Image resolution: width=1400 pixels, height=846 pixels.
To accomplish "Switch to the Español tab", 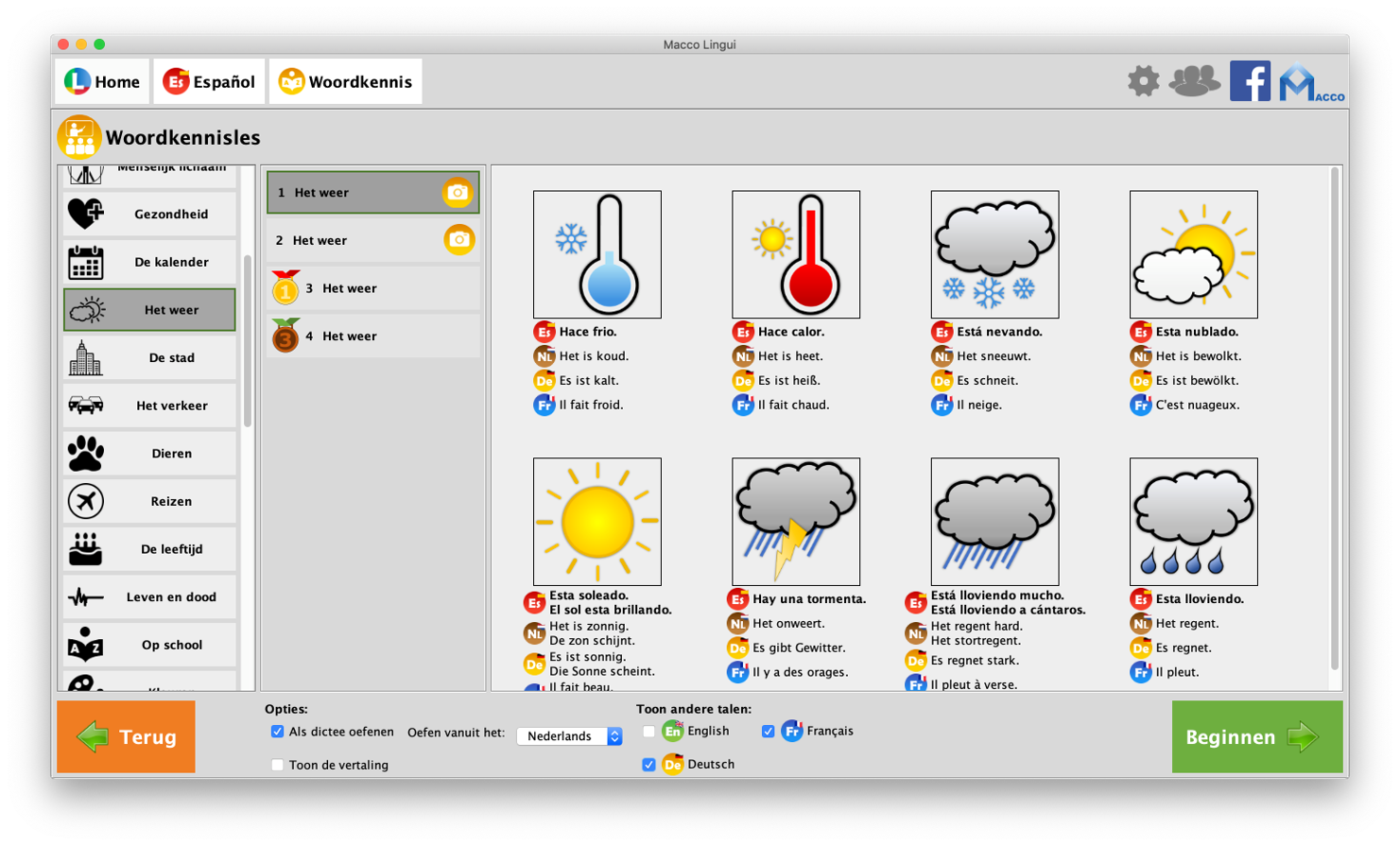I will 209,82.
